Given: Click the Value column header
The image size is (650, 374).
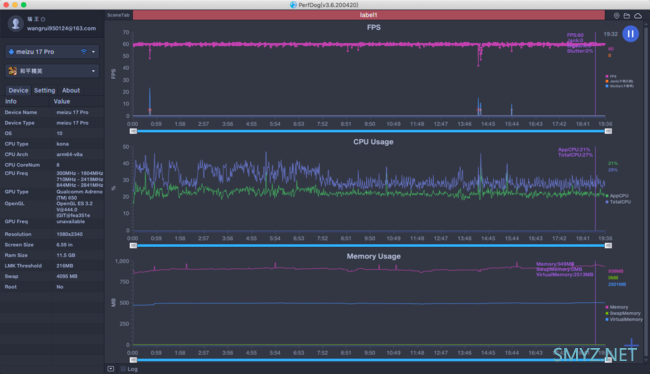Looking at the screenshot, I should 62,101.
